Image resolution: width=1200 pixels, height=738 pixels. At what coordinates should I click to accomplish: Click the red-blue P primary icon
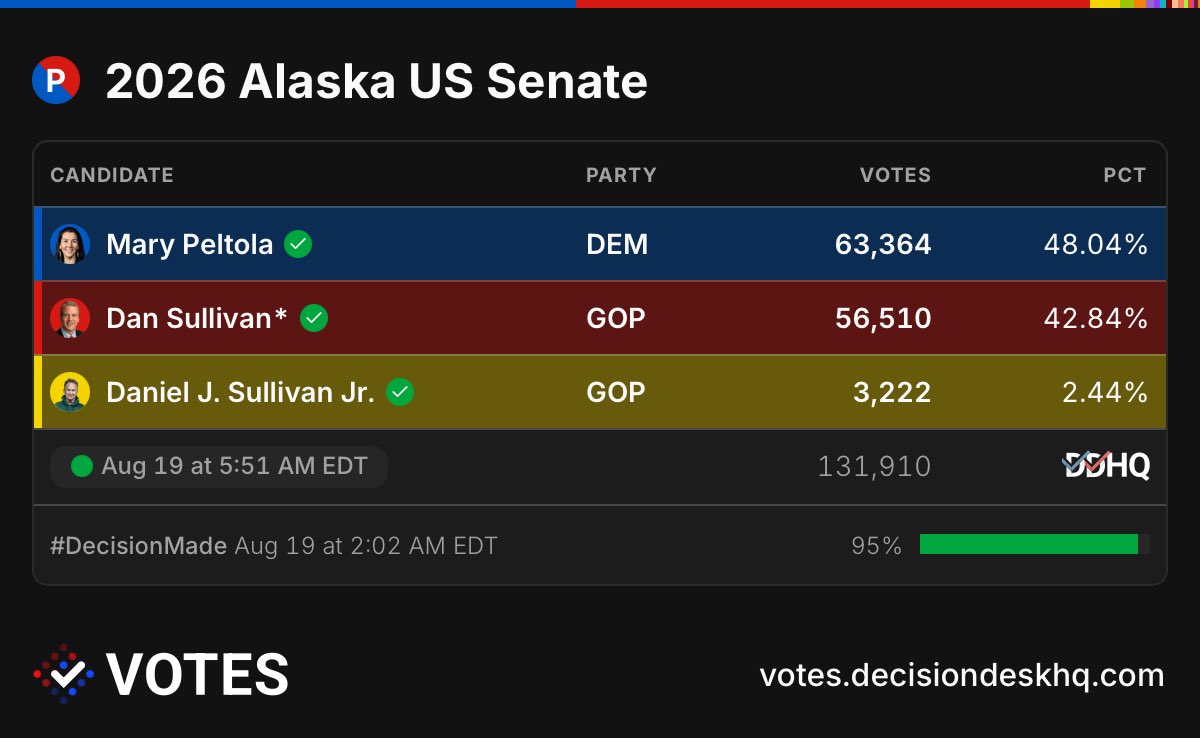[x=56, y=81]
